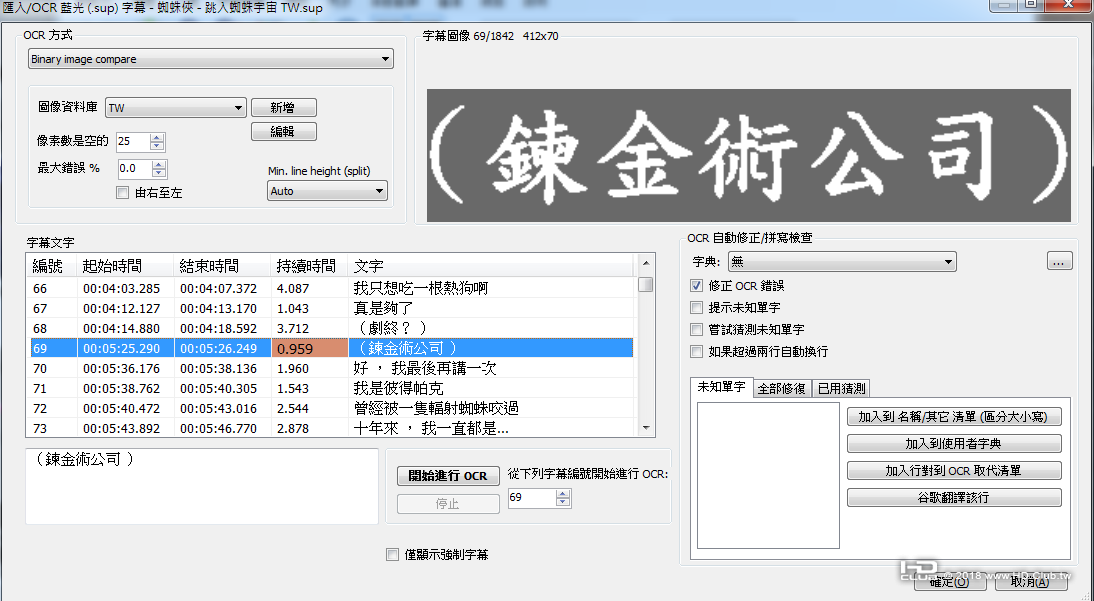Select row 71 我是彼得帕克
The image size is (1094, 601).
point(331,389)
